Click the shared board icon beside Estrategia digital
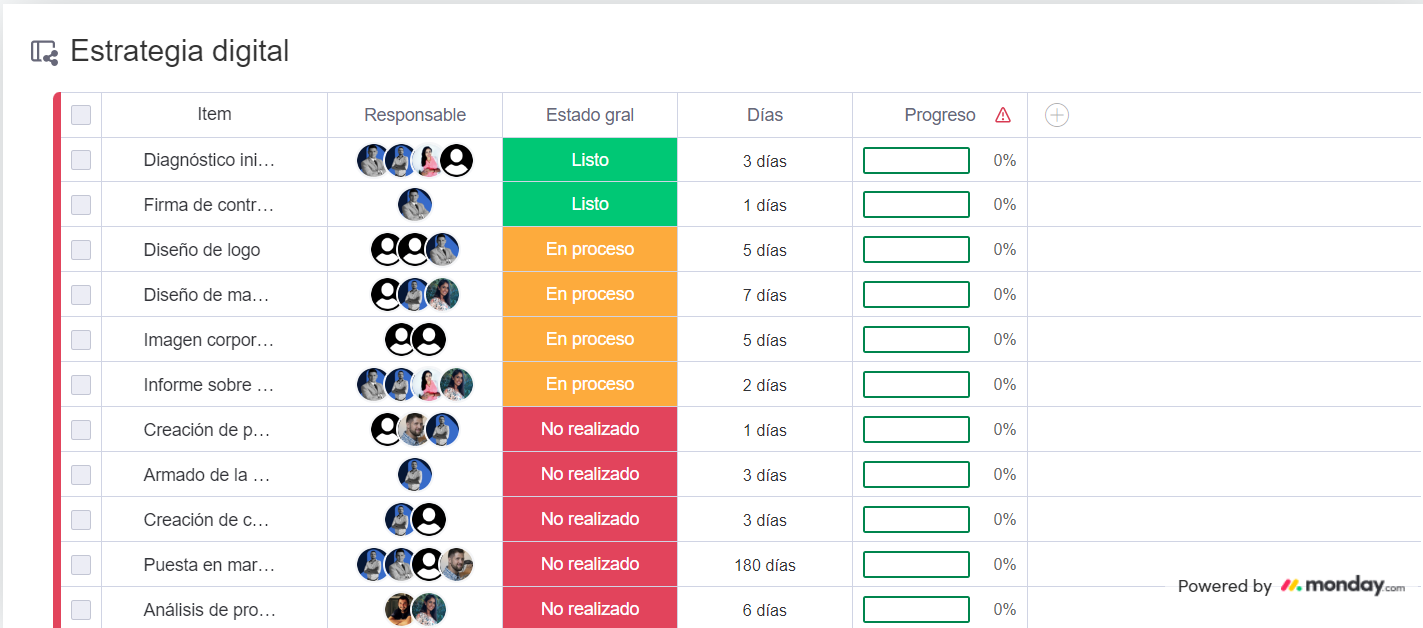The image size is (1423, 628). [x=44, y=52]
